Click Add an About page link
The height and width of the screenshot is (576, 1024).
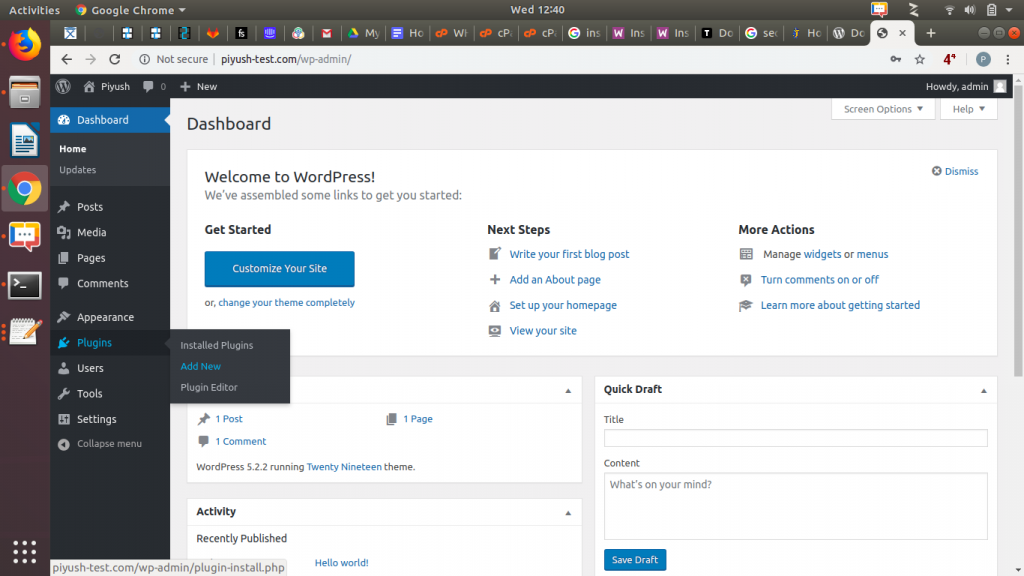(555, 280)
